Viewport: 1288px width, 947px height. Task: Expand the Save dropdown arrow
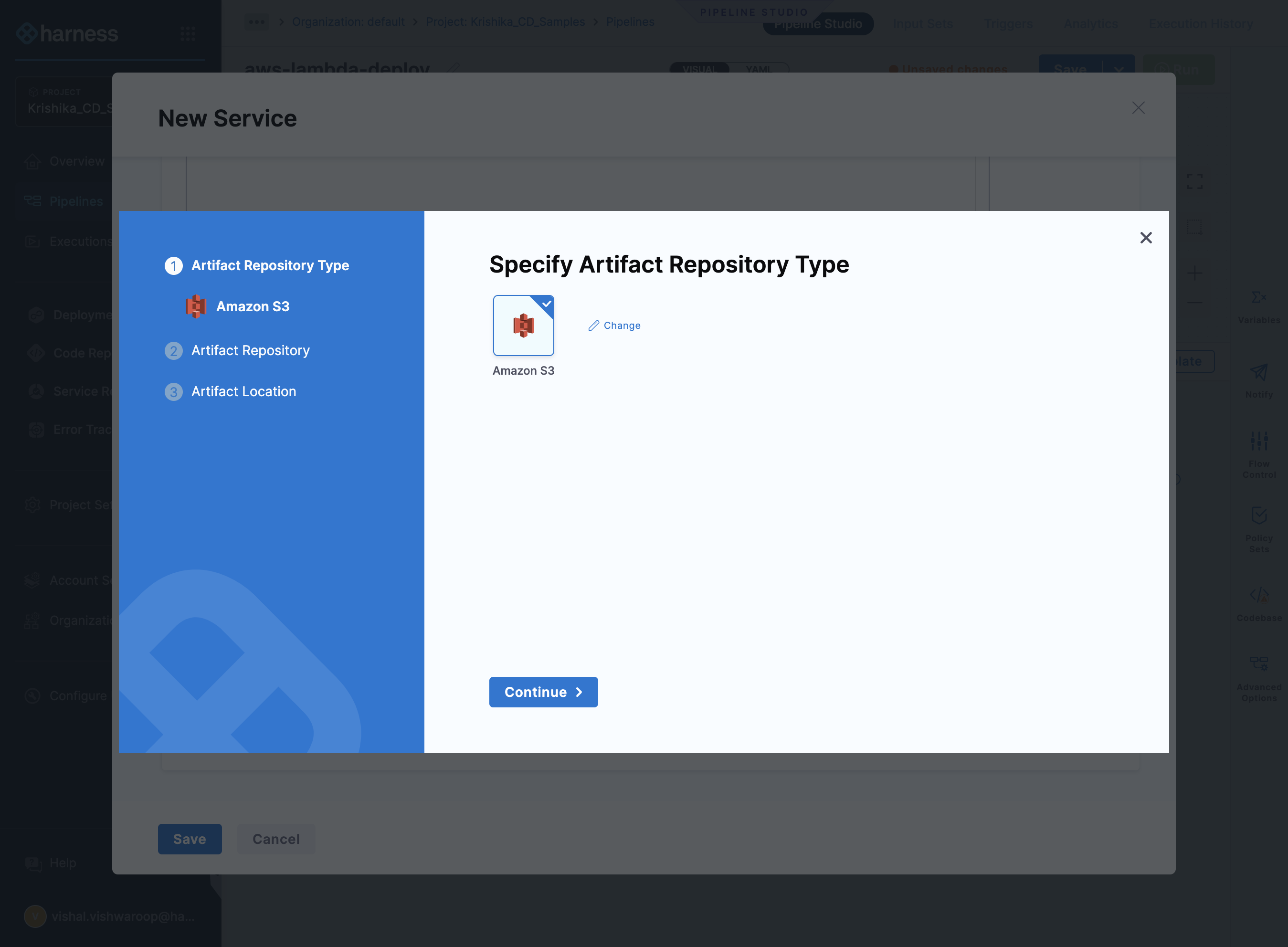1119,69
